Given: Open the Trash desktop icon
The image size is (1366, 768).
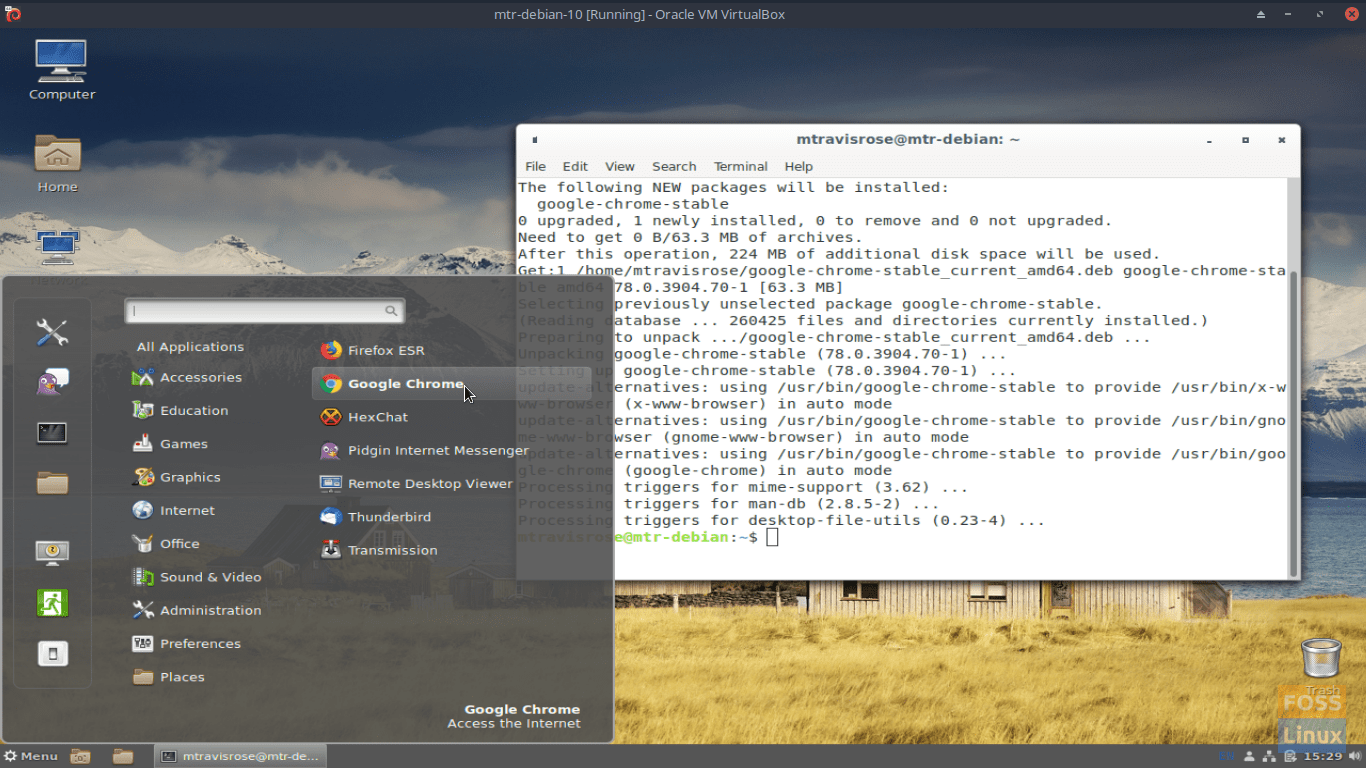Looking at the screenshot, I should 1321,666.
